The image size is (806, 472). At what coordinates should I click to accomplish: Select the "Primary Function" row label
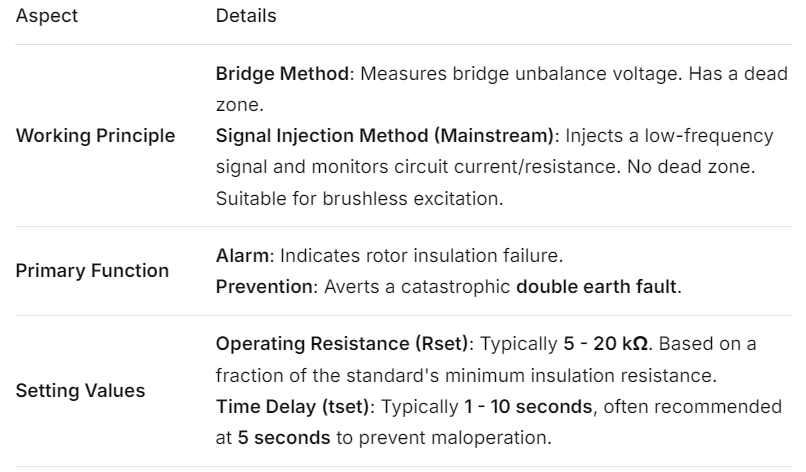[x=92, y=271]
